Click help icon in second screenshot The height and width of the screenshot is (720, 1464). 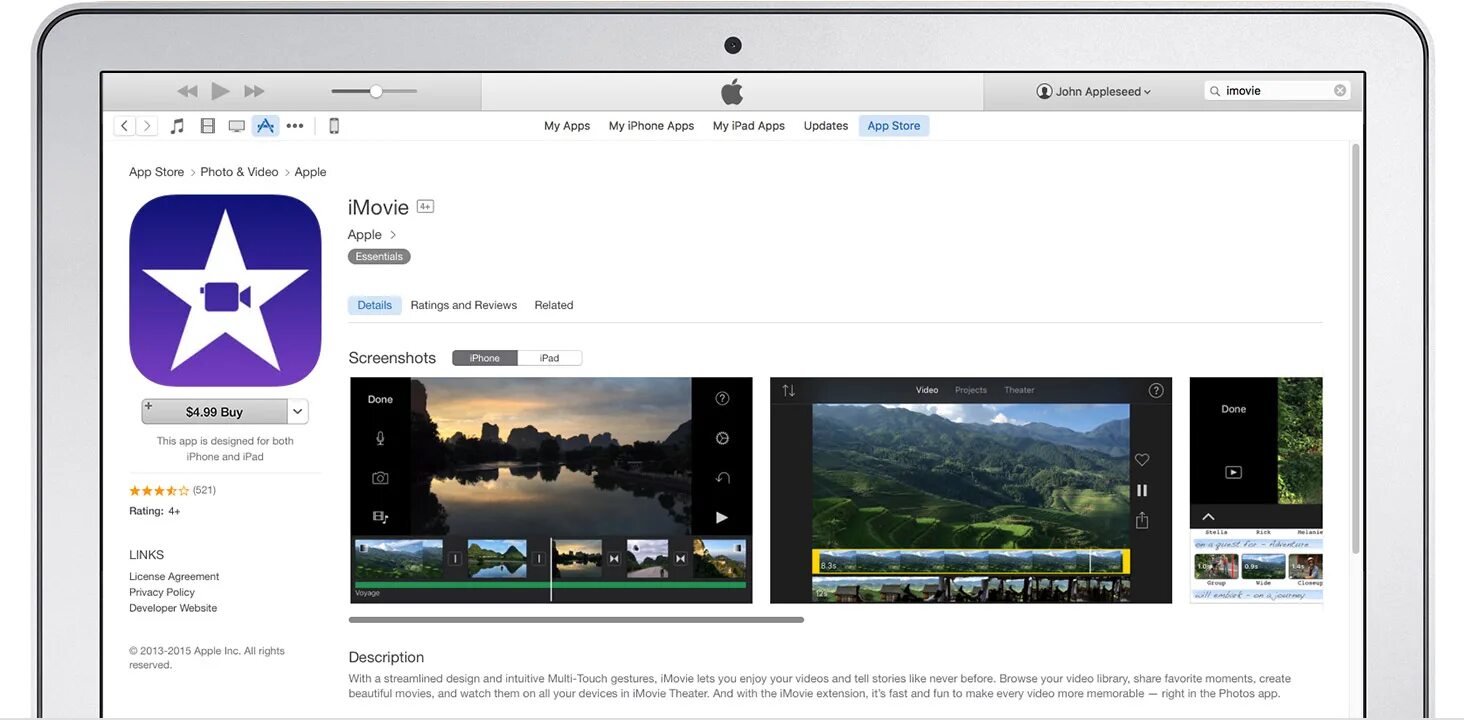pyautogui.click(x=1156, y=391)
